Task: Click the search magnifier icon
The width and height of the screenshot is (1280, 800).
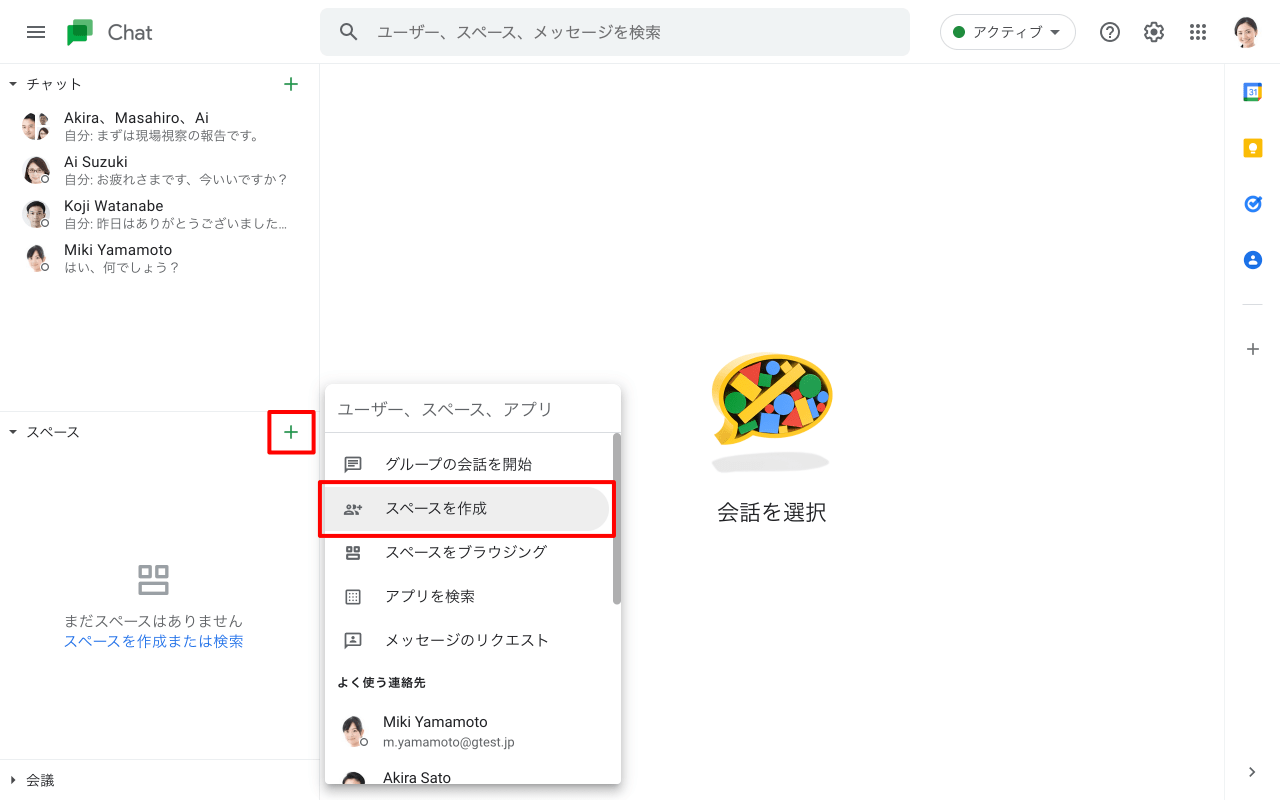Action: (x=349, y=32)
